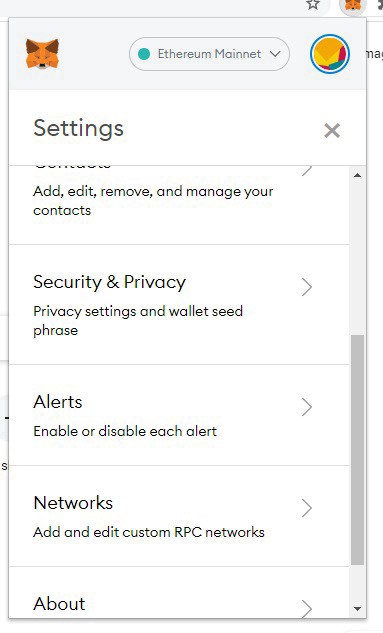
Task: Open Alerts settings
Action: click(179, 415)
